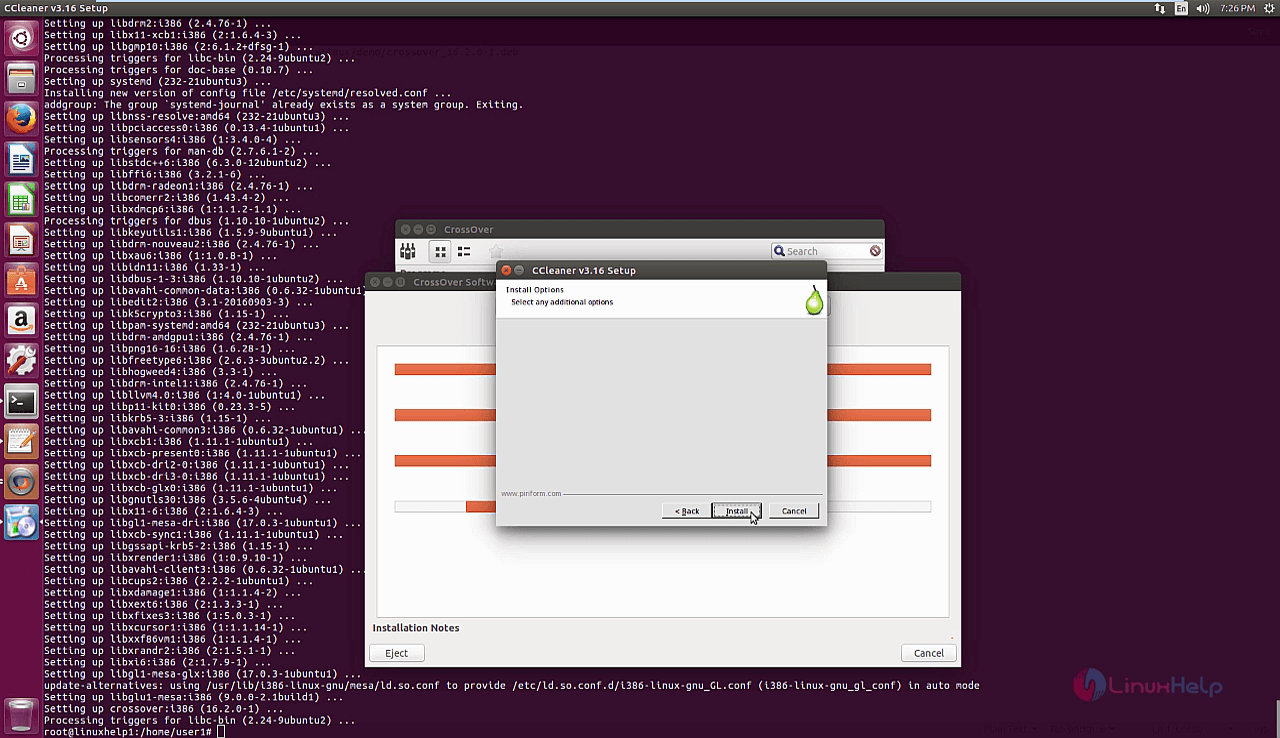
Task: Open Ubuntu Software from the launcher
Action: pyautogui.click(x=21, y=280)
